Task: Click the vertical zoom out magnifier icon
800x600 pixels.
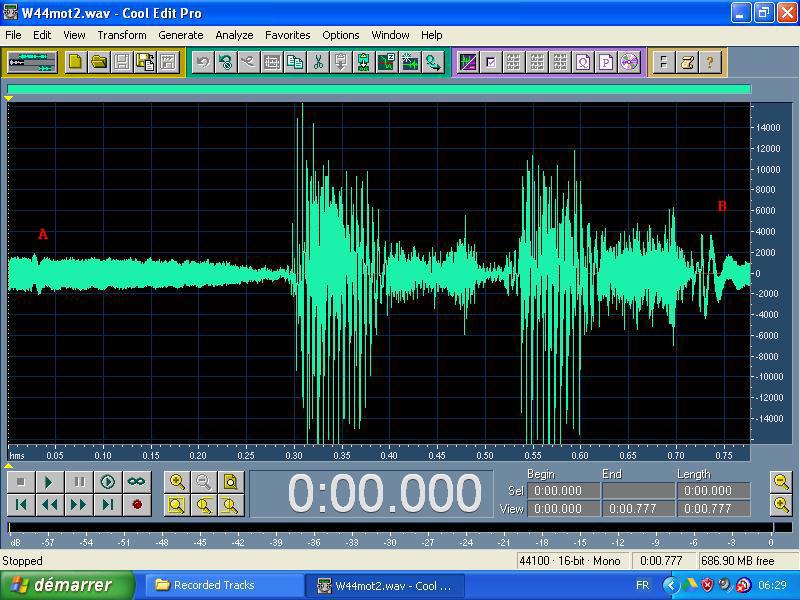Action: click(781, 482)
